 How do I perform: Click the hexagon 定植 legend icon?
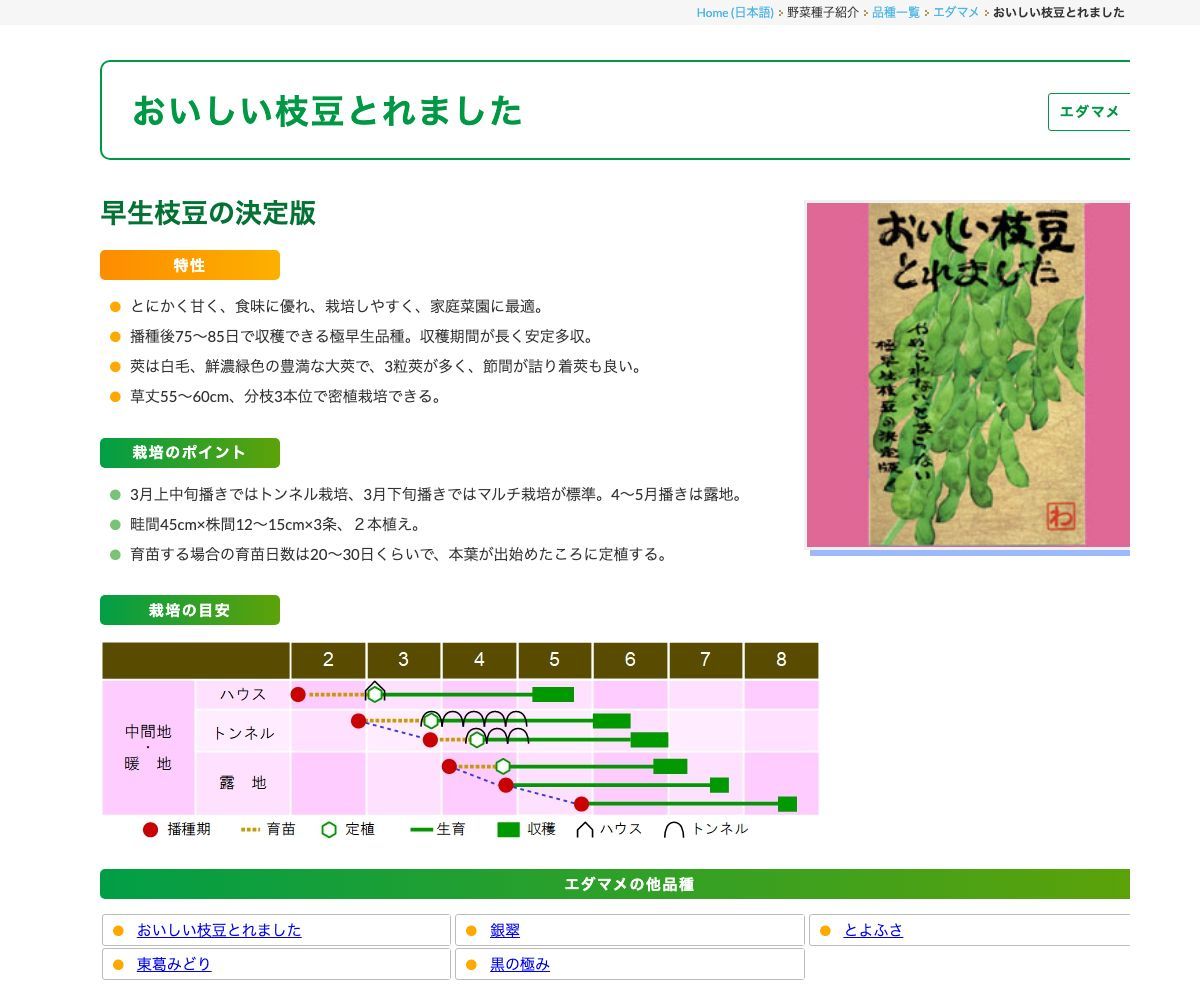[329, 829]
